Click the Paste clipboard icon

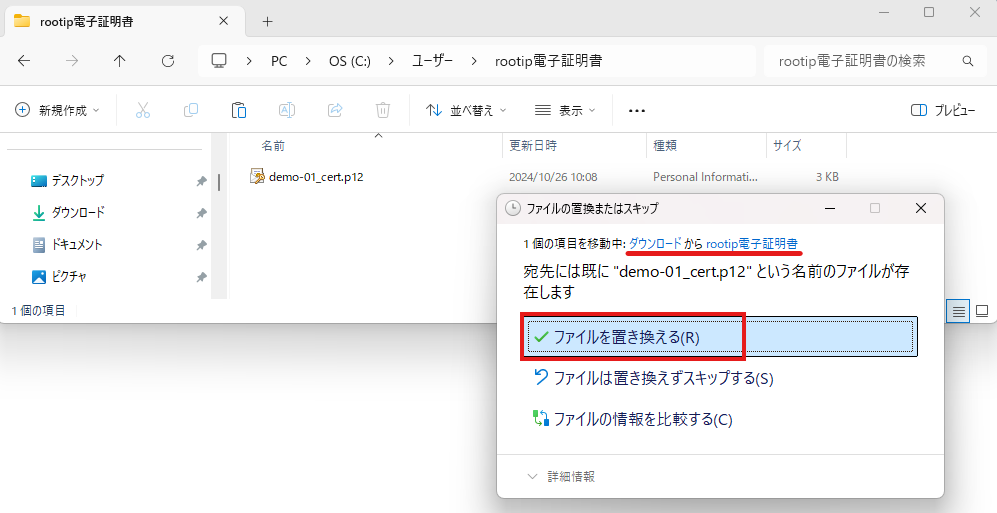pyautogui.click(x=239, y=110)
